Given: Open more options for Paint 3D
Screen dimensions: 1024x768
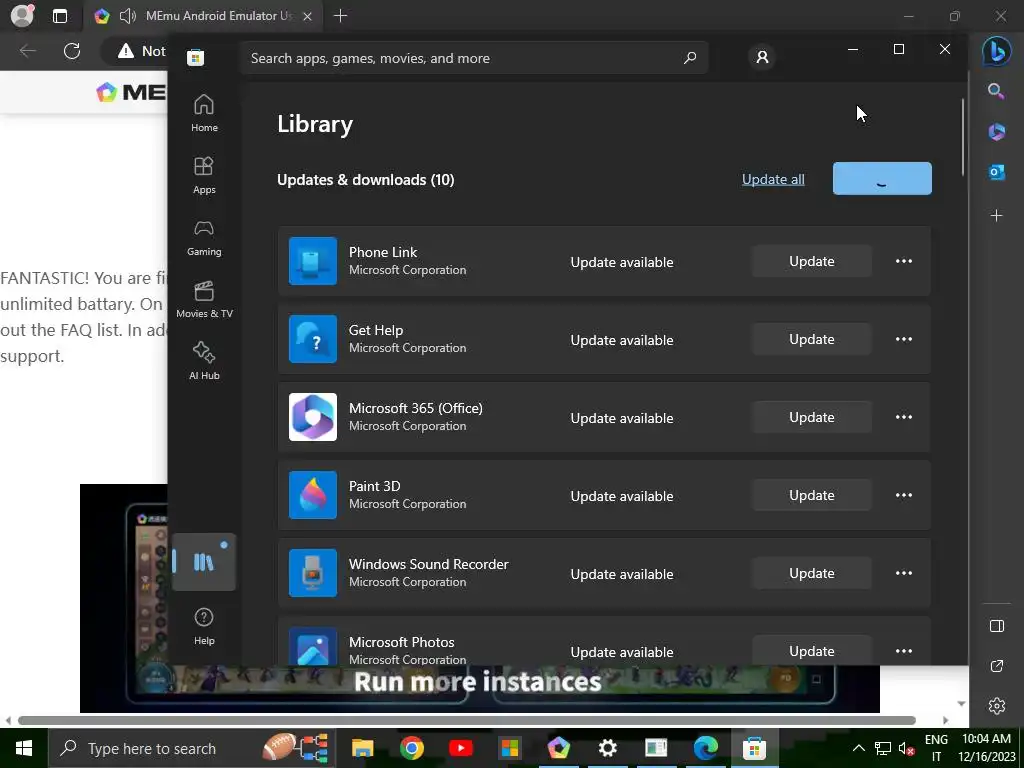Looking at the screenshot, I should point(904,495).
